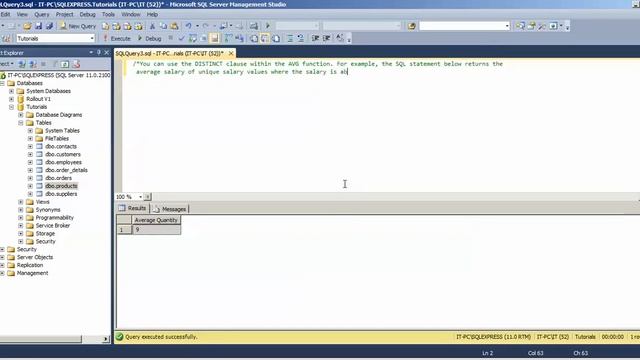Expand the Programmability folder
The image size is (640, 360).
(21, 218)
